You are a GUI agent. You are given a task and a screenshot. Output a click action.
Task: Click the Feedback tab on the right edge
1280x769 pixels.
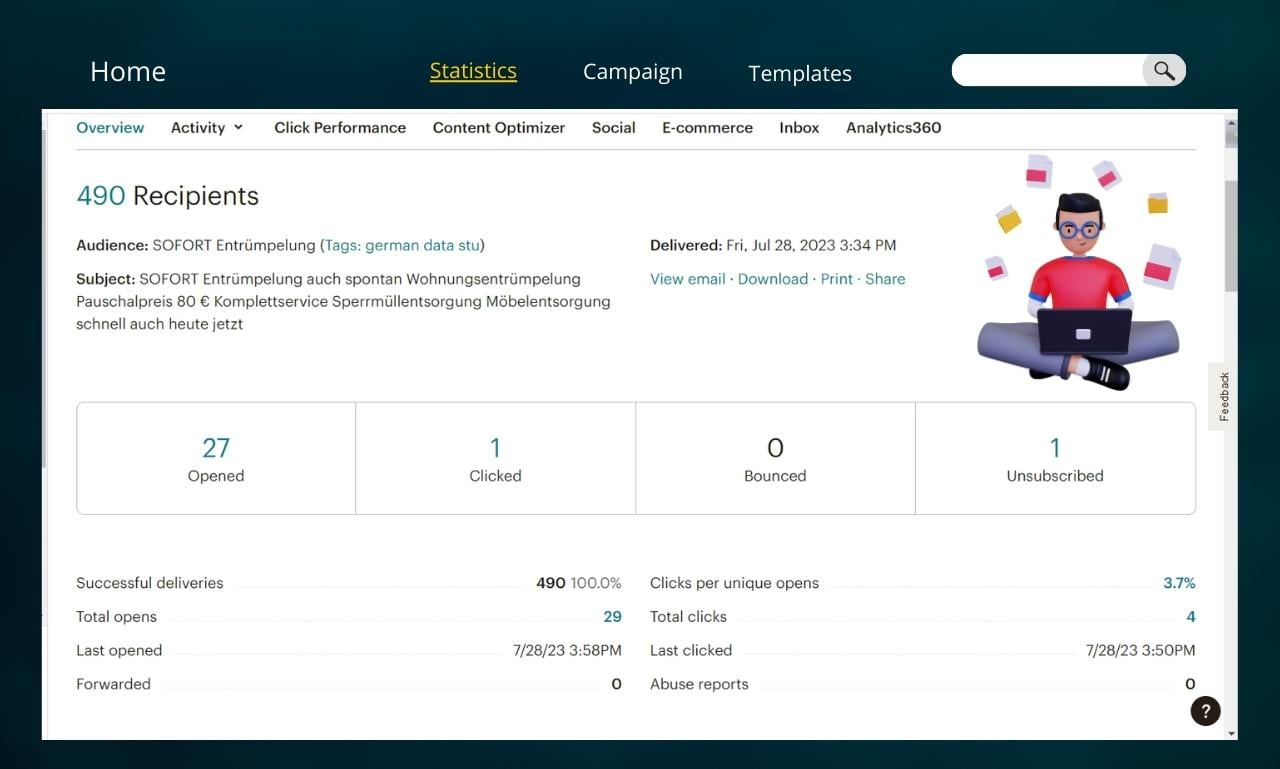[x=1223, y=394]
